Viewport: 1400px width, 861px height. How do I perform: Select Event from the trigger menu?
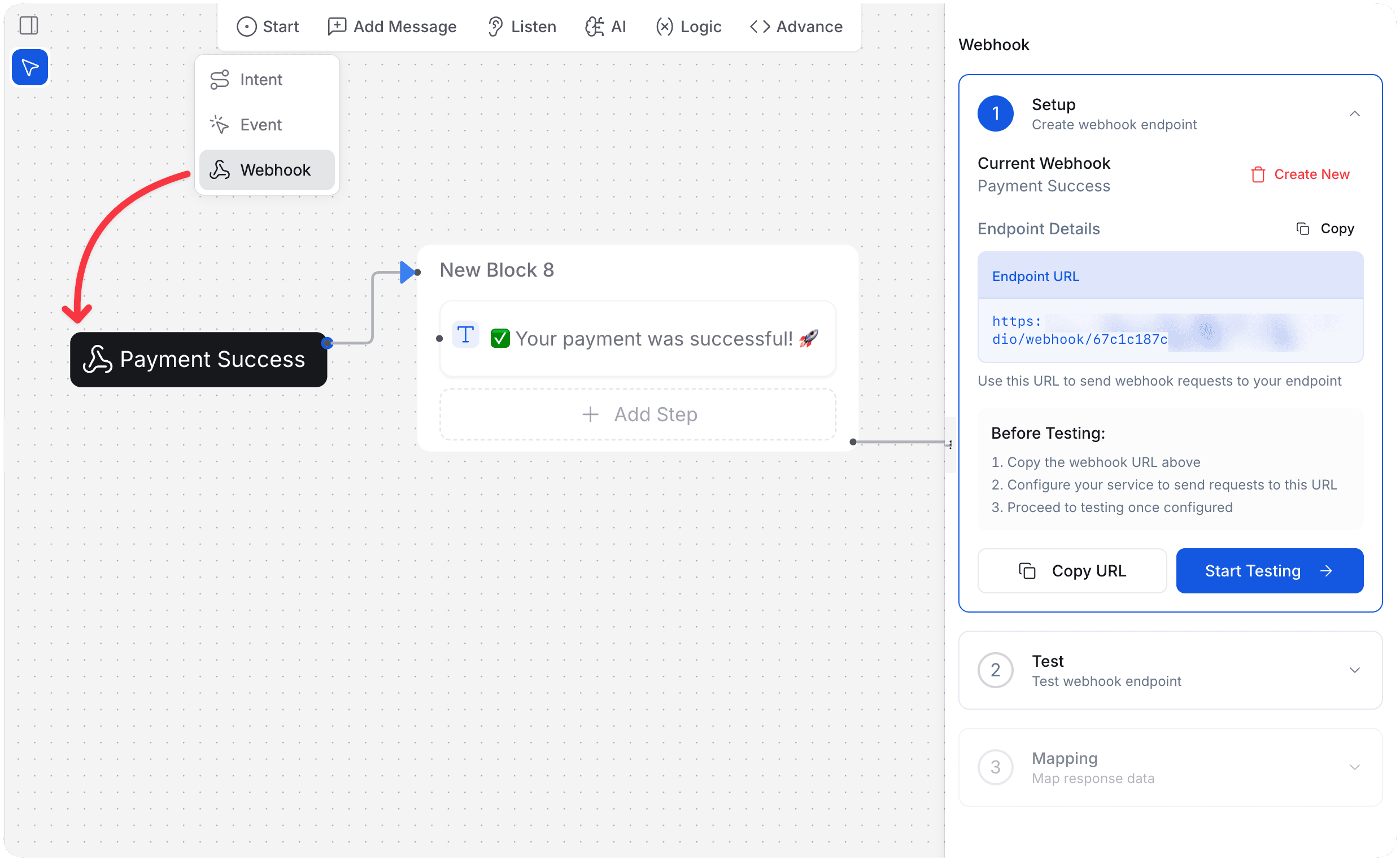coord(260,124)
